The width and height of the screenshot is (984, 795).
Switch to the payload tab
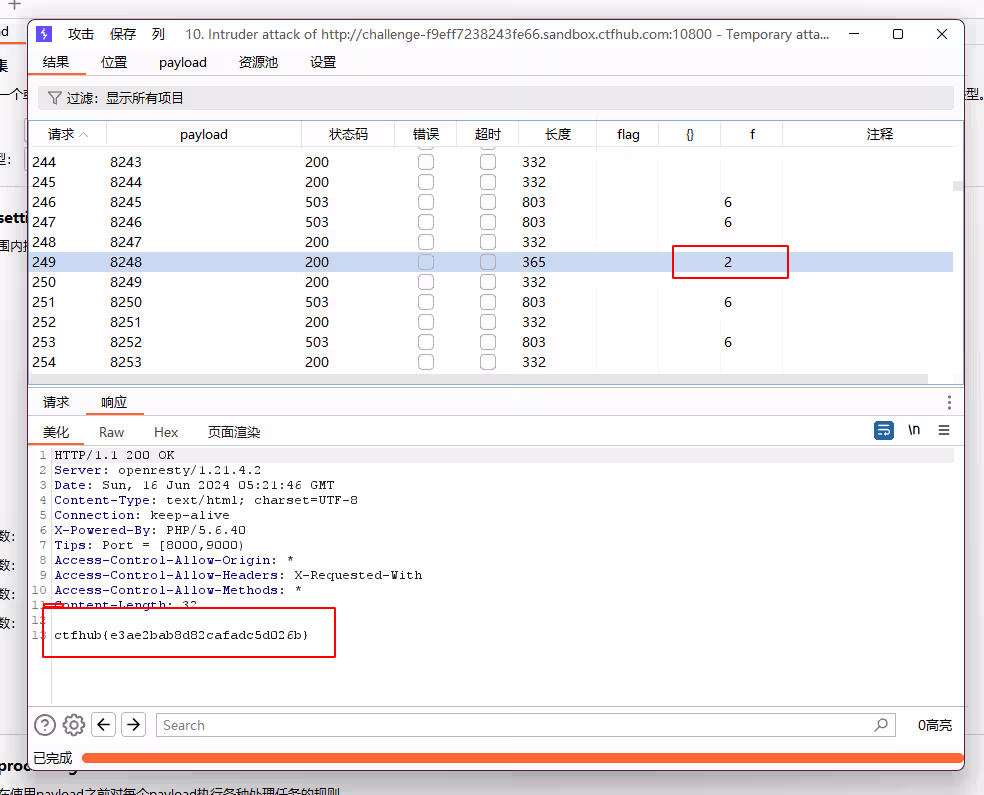183,62
